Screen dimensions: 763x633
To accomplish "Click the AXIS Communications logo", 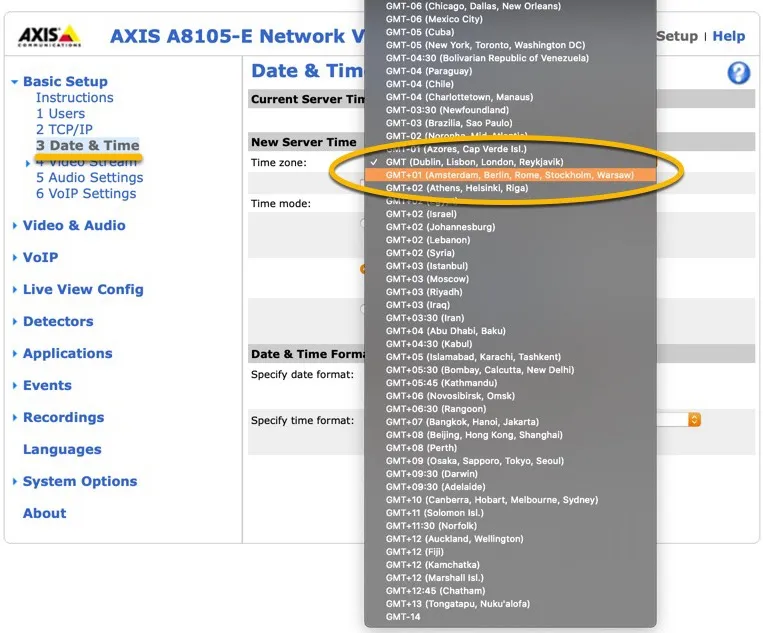I will (49, 36).
